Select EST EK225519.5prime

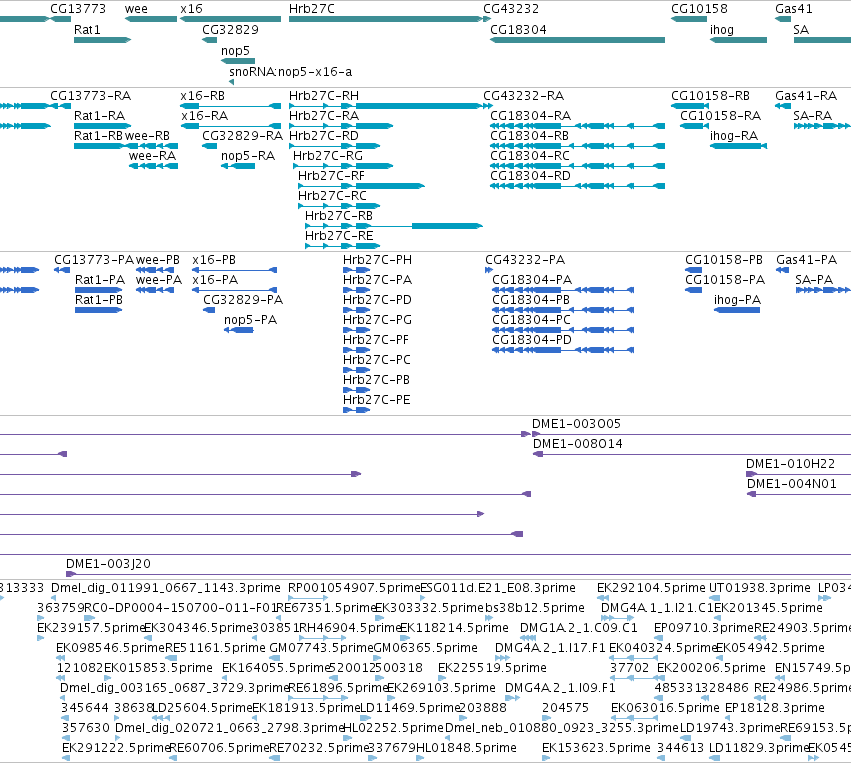492,668
